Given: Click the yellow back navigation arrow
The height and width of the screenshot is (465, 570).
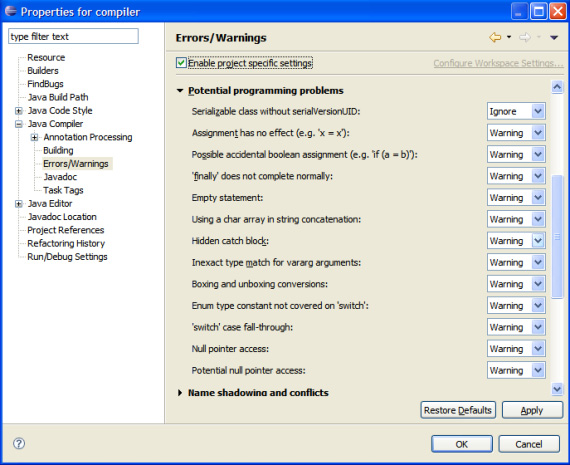Looking at the screenshot, I should coord(495,37).
